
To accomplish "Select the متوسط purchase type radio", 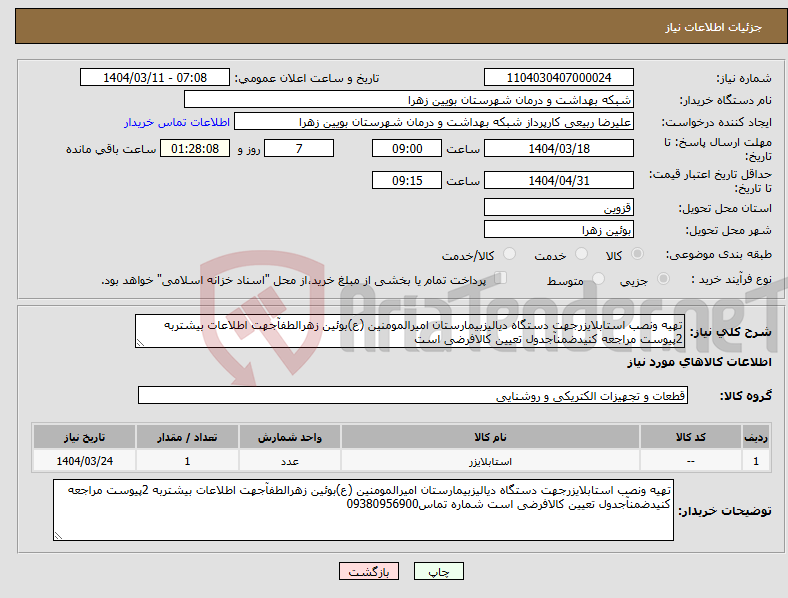I will 599,278.
